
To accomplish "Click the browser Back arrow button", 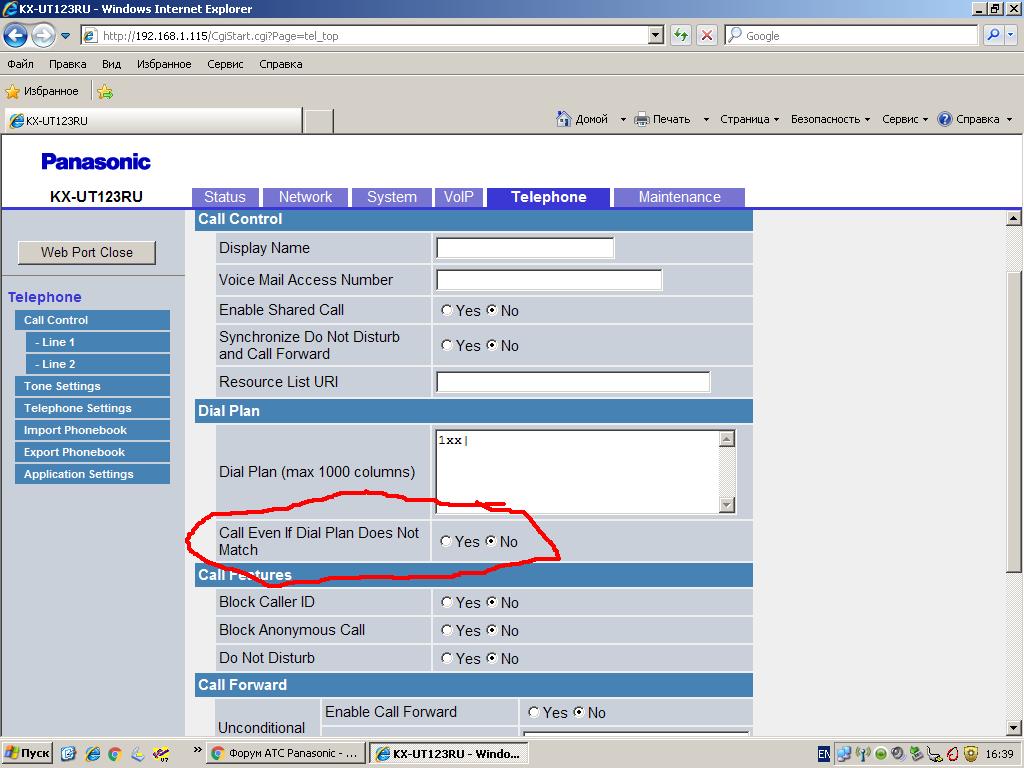I will point(16,35).
